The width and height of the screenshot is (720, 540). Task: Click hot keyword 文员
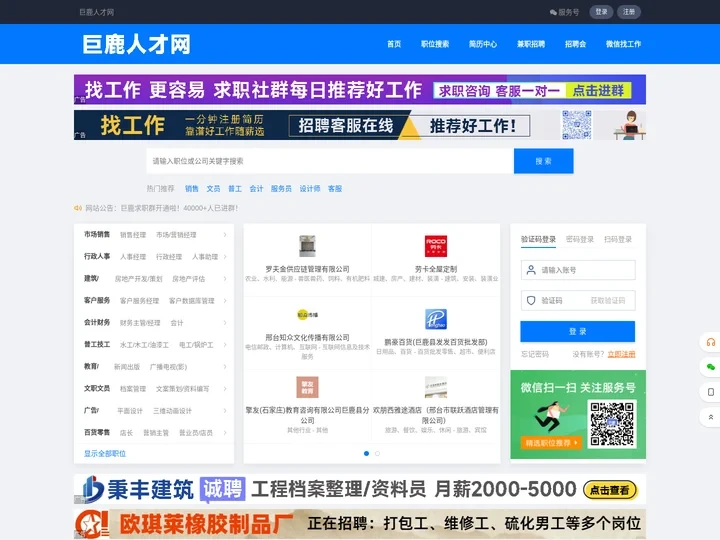[x=213, y=189]
